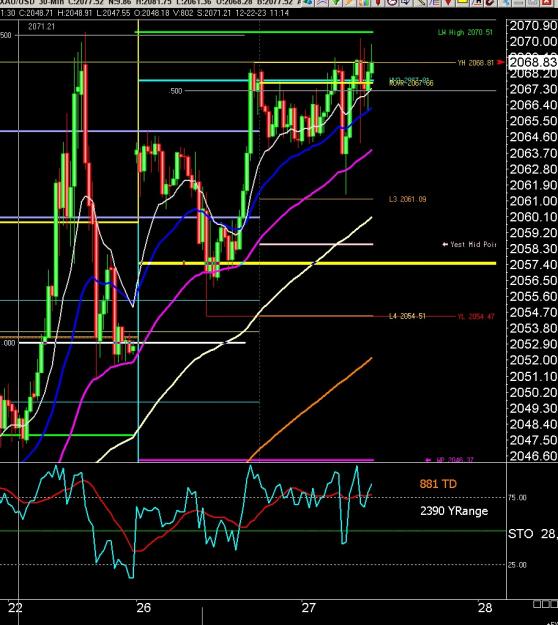Select the O:2048.18 open value in header

(x=151, y=13)
